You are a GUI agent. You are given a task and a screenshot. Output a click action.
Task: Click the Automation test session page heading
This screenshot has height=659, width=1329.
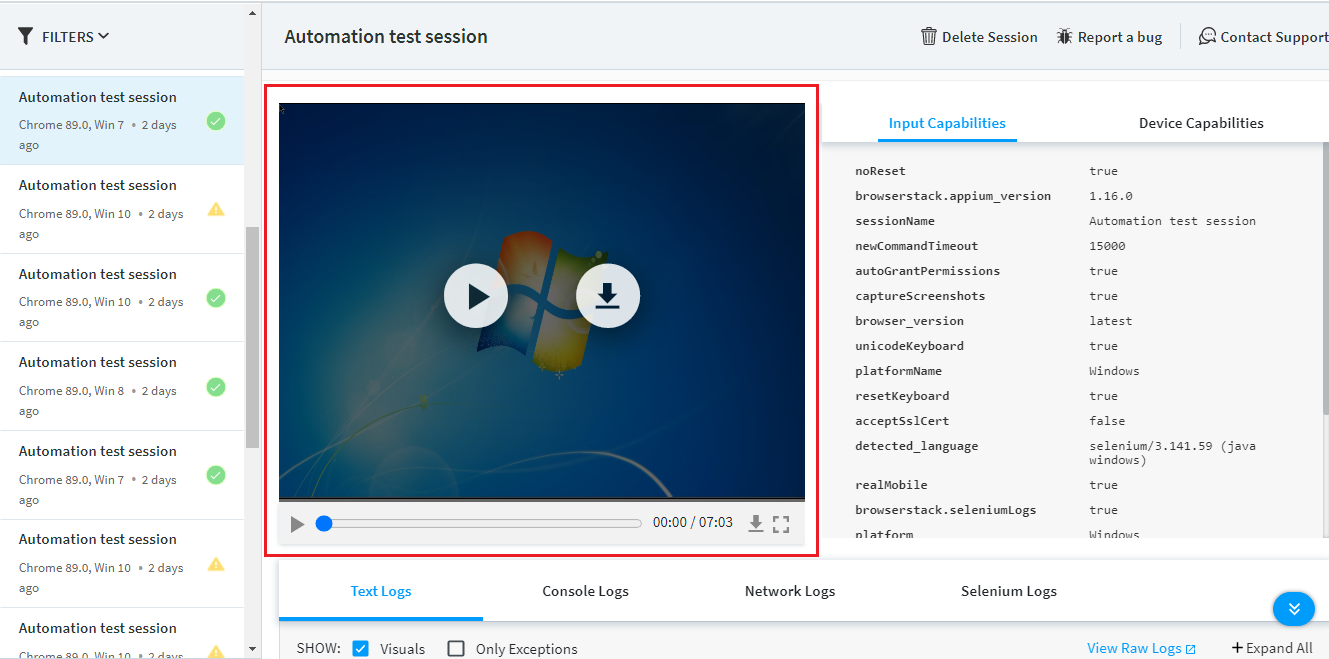386,37
